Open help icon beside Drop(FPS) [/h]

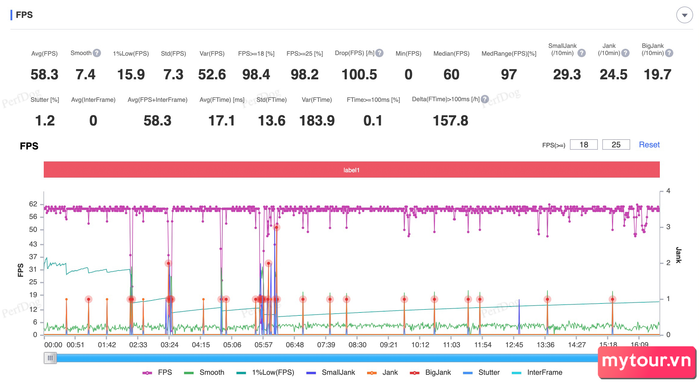click(379, 53)
